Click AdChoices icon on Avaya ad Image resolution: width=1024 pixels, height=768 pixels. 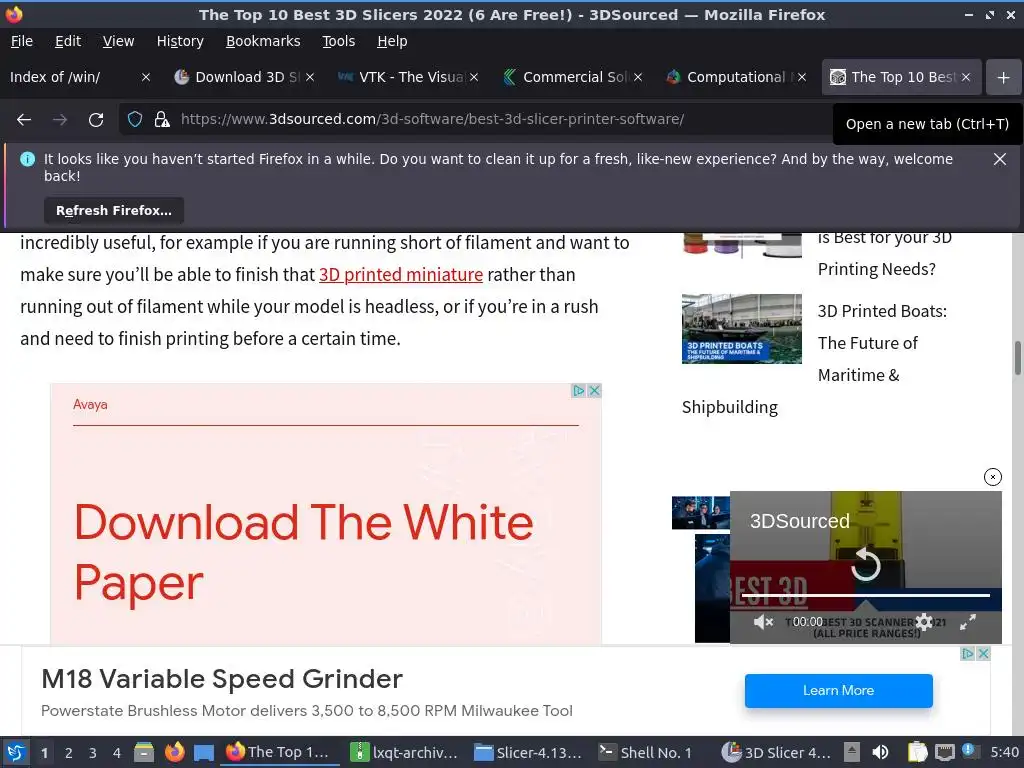coord(579,391)
